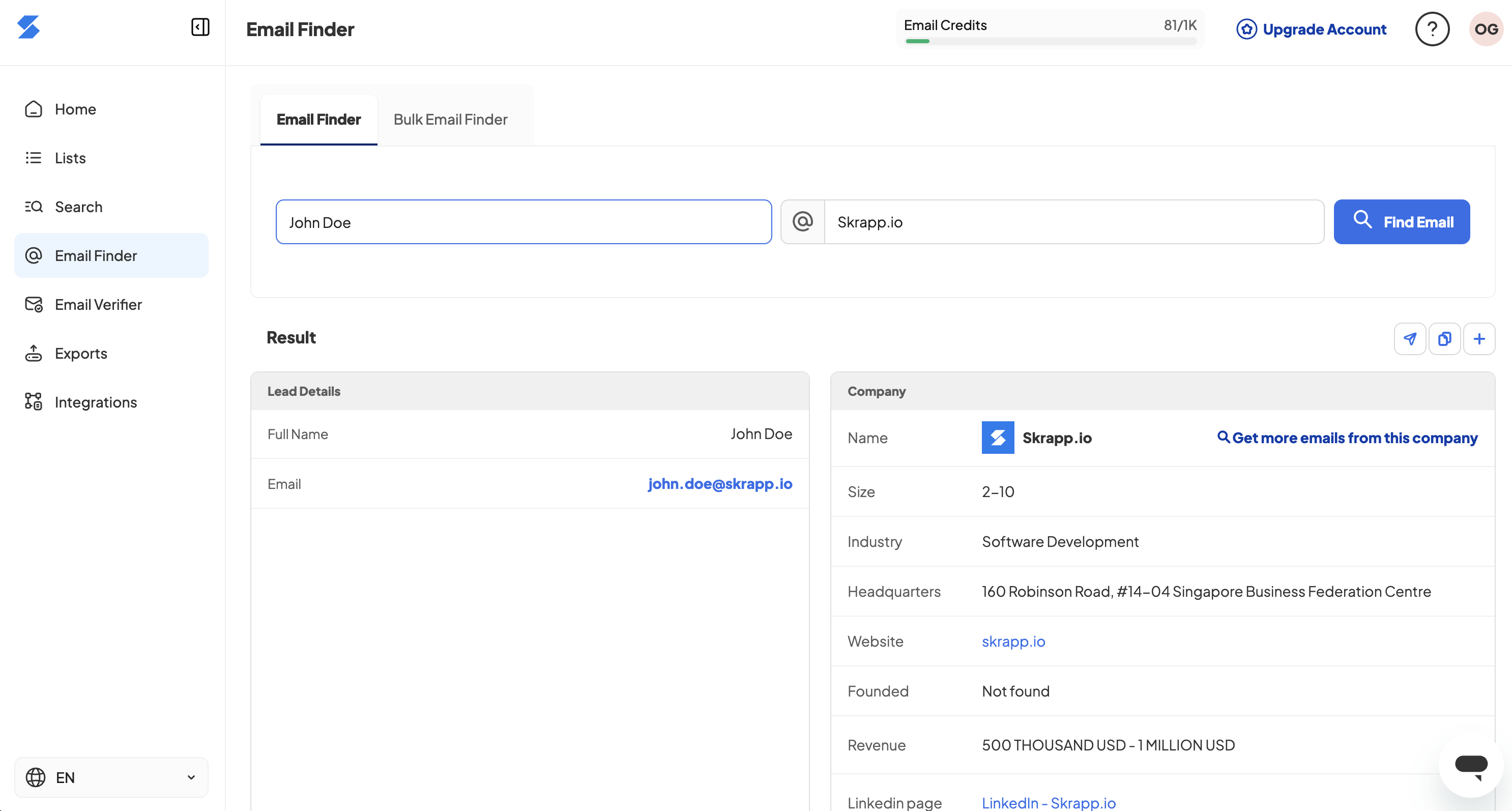Click the Skrapp.io company name text

(1057, 438)
